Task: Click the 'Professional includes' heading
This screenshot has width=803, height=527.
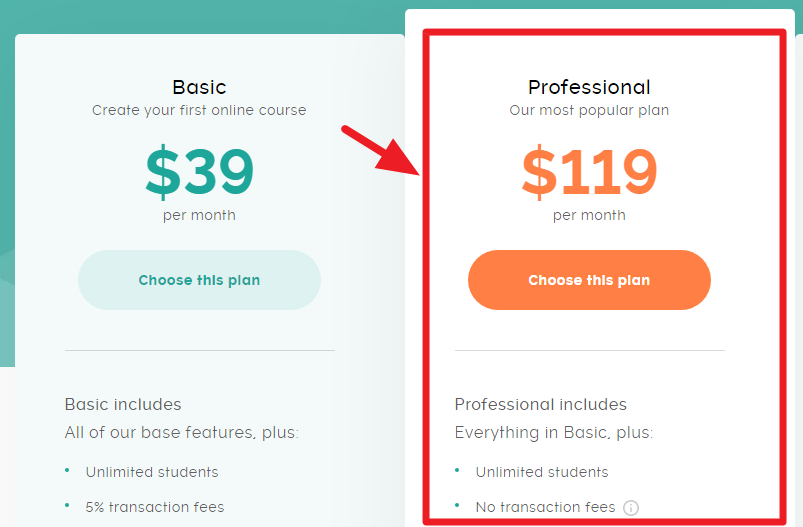Action: click(540, 405)
